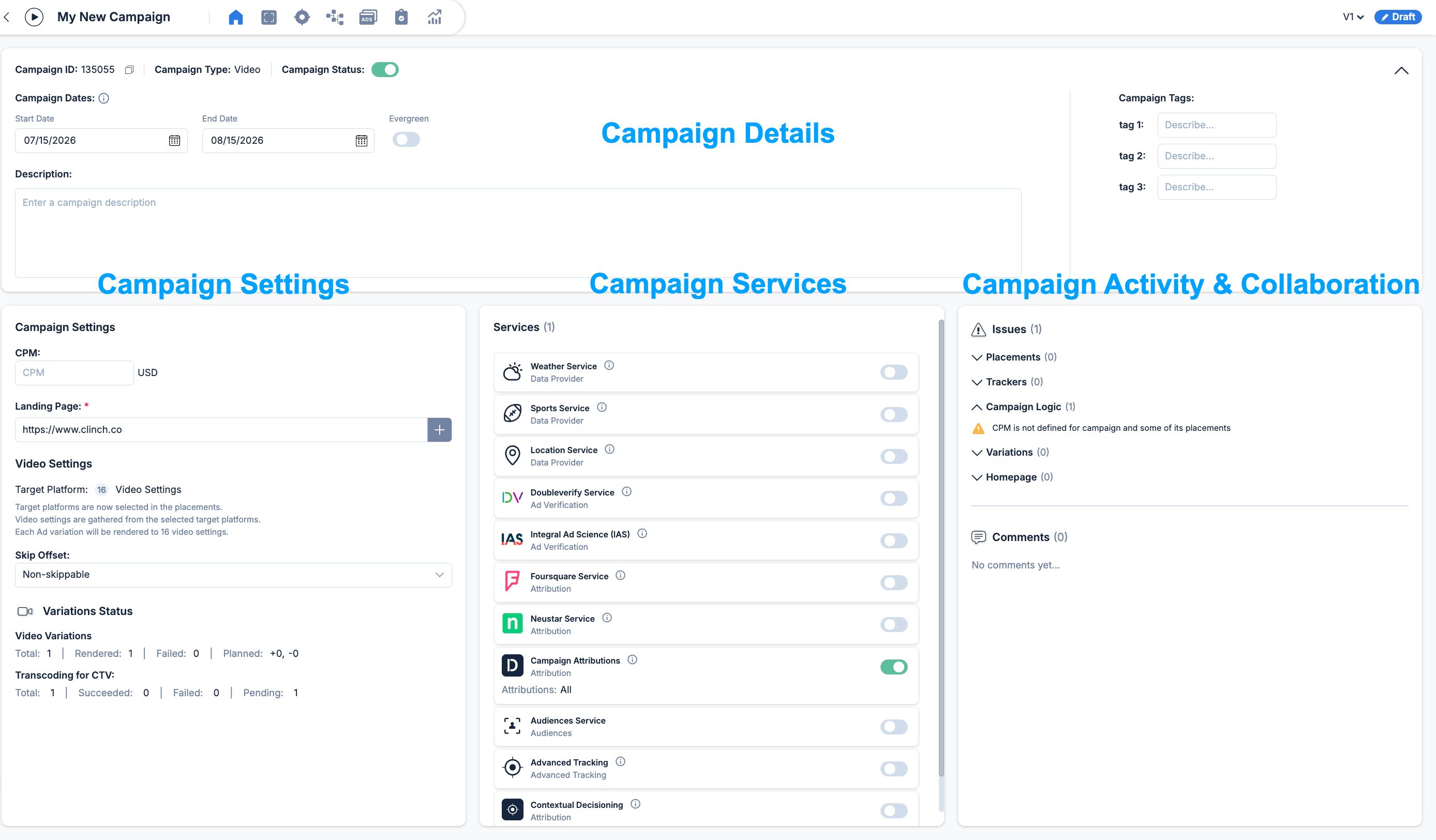Click info icon for Advanced Tracking
This screenshot has width=1436, height=840.
tap(621, 761)
